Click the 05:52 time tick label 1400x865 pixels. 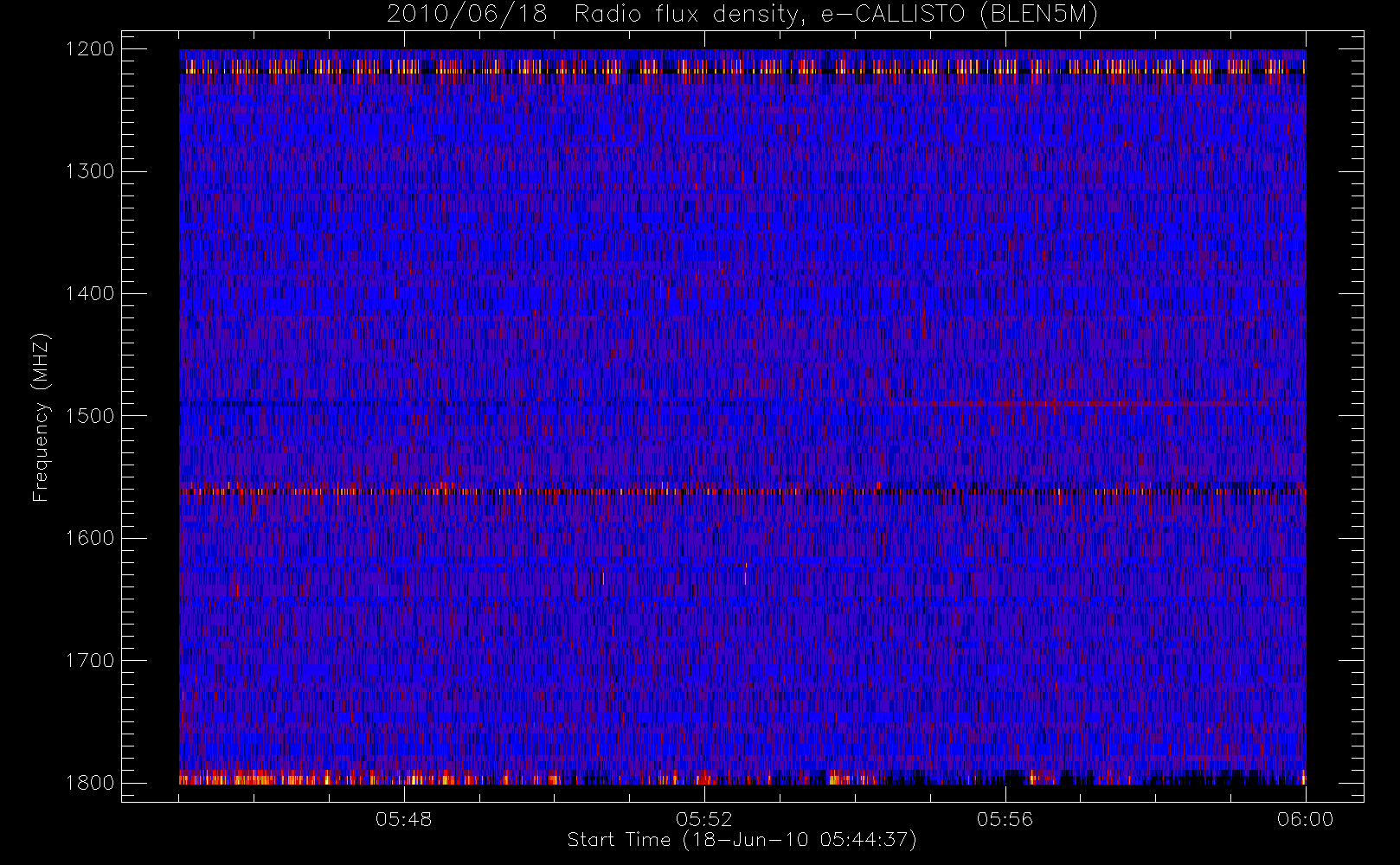tap(704, 819)
